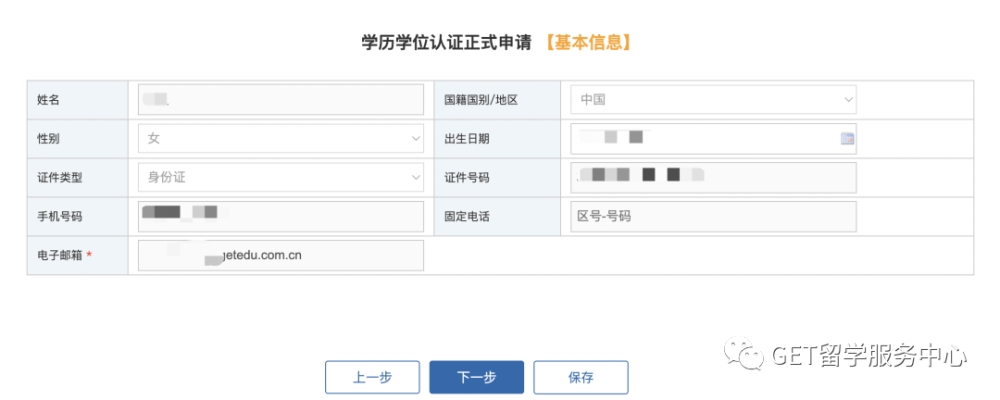Focus the 姓名 input field
Screen dimensions: 1000x400
281,100
